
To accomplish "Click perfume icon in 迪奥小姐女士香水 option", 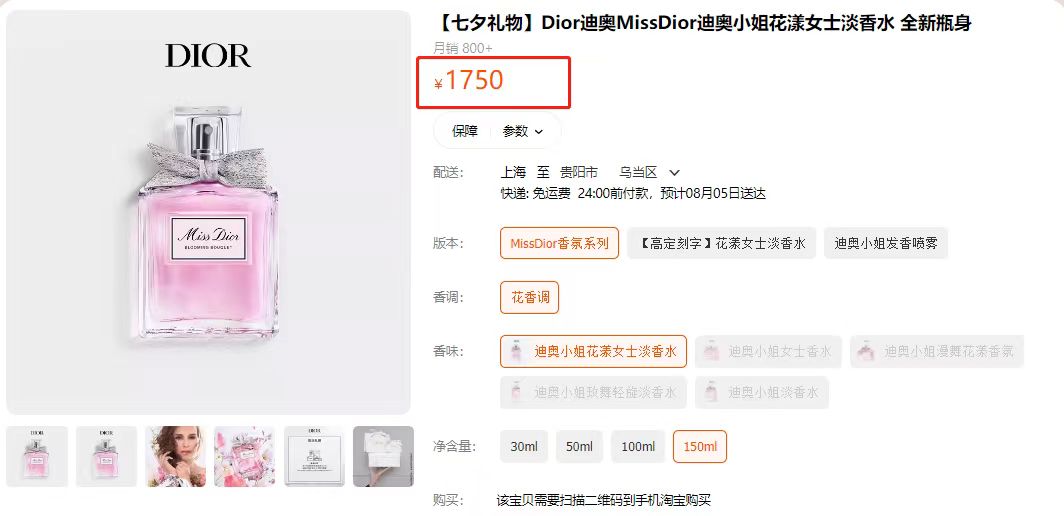I will pos(712,352).
